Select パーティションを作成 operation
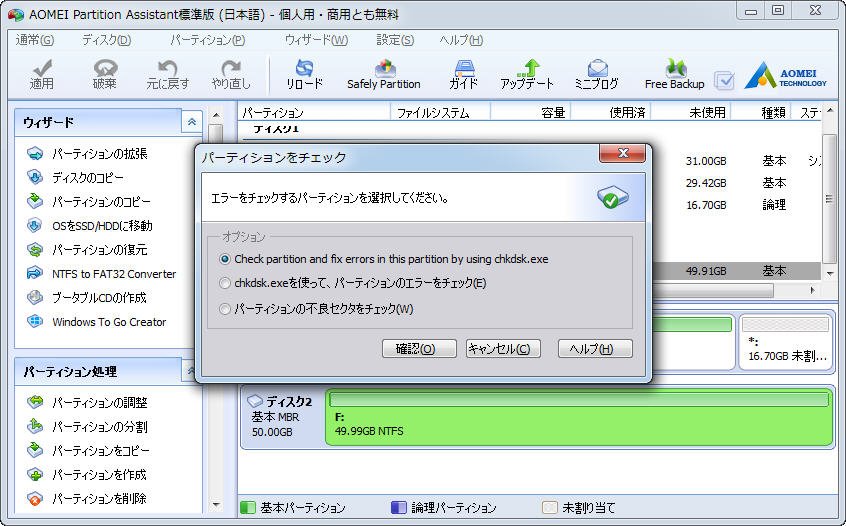 (86, 475)
